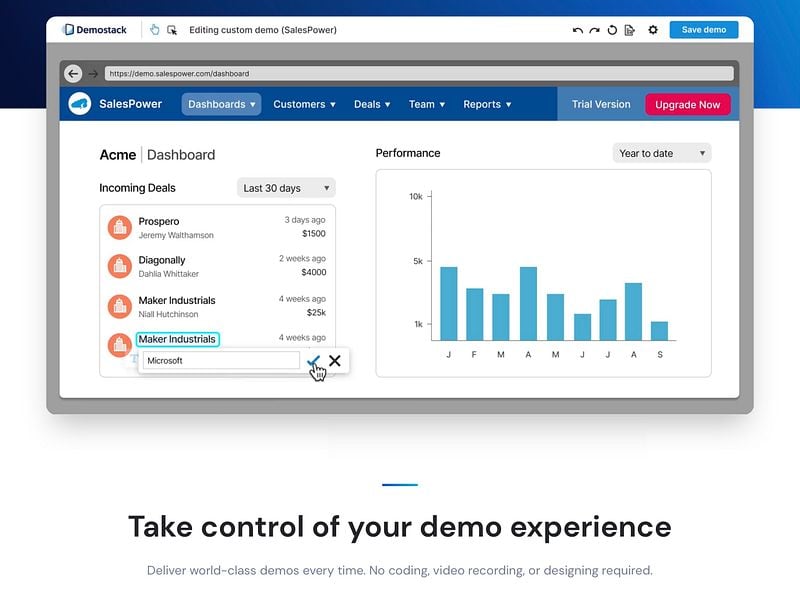Open the Year to date dropdown
The image size is (800, 600).
click(x=662, y=153)
